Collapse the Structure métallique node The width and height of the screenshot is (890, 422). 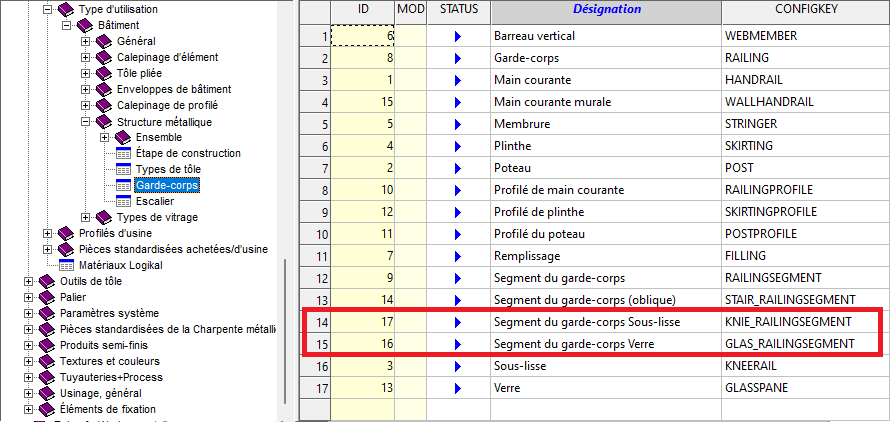pos(85,122)
